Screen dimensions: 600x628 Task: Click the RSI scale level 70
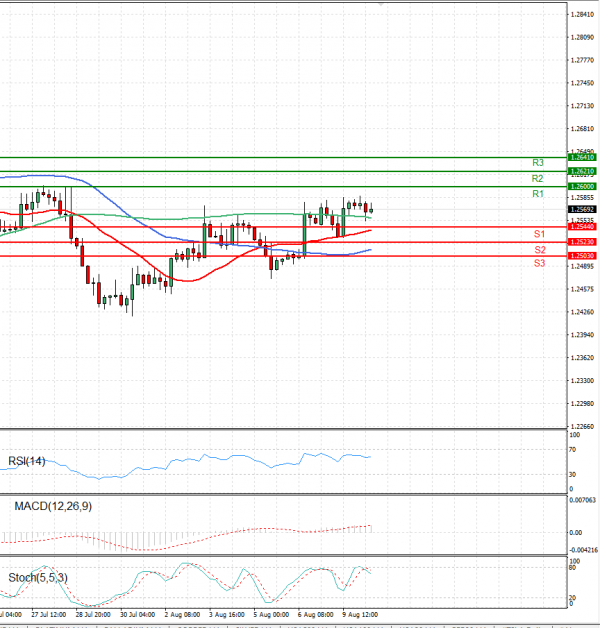click(x=572, y=450)
